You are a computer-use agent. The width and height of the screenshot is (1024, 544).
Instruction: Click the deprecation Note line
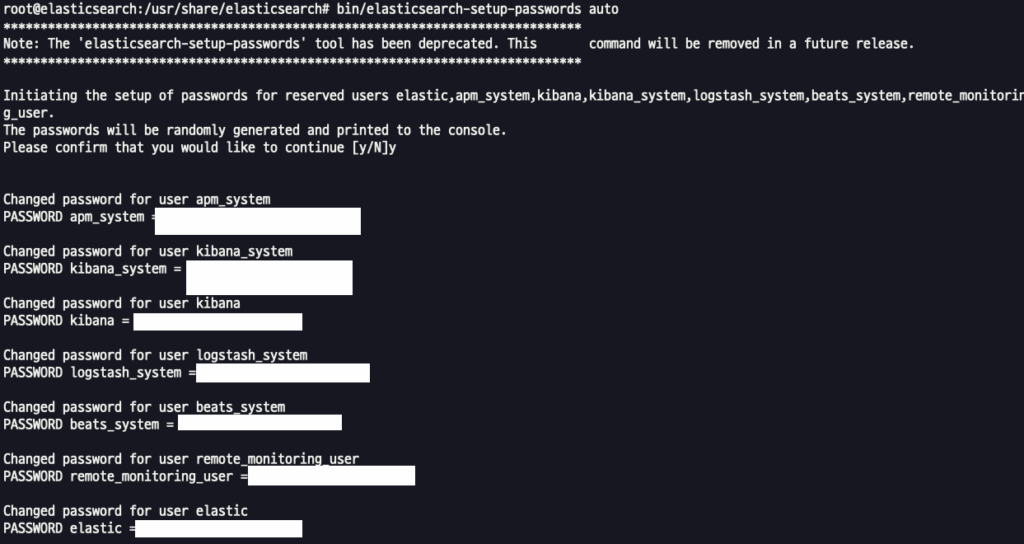click(x=458, y=44)
